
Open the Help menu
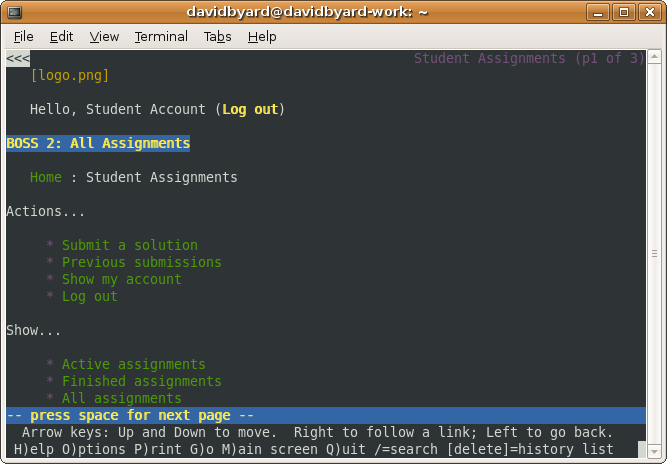(262, 36)
